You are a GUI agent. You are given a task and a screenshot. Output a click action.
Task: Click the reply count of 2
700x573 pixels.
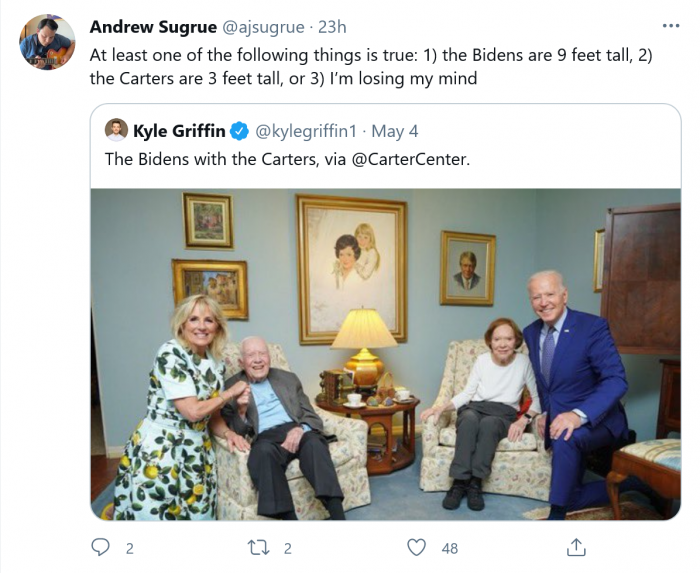[x=130, y=548]
